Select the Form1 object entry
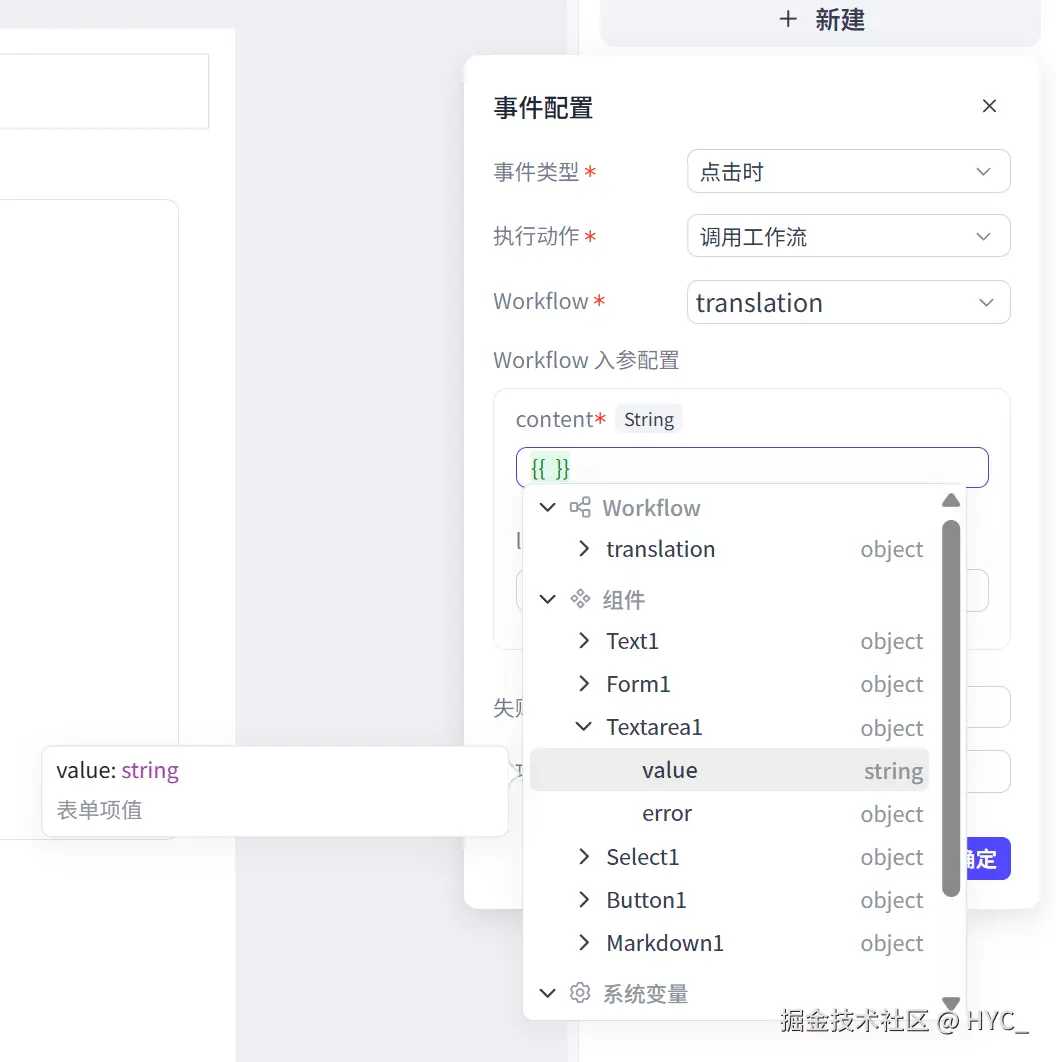The image size is (1056, 1062). click(730, 684)
